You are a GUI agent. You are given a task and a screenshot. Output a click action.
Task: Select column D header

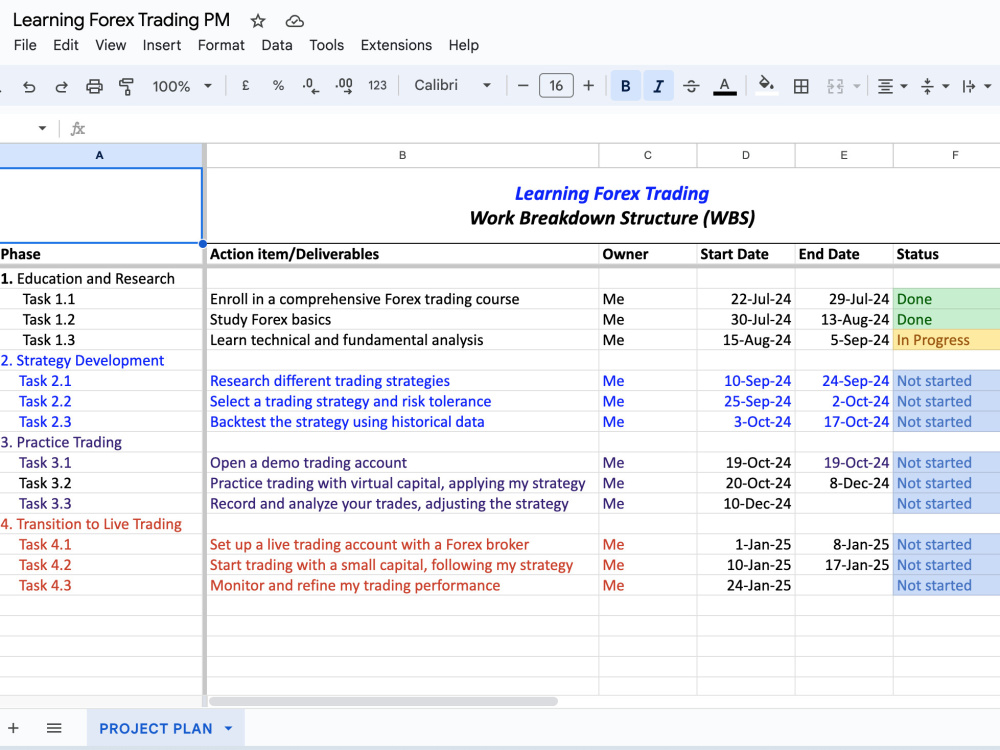pos(746,155)
